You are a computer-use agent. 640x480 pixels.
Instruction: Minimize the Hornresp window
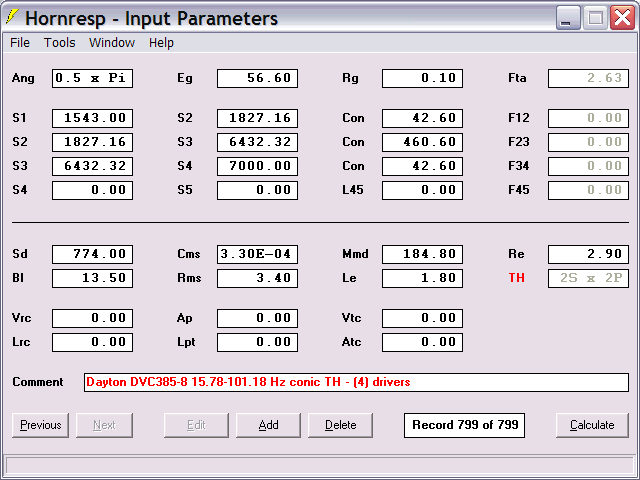coord(568,18)
